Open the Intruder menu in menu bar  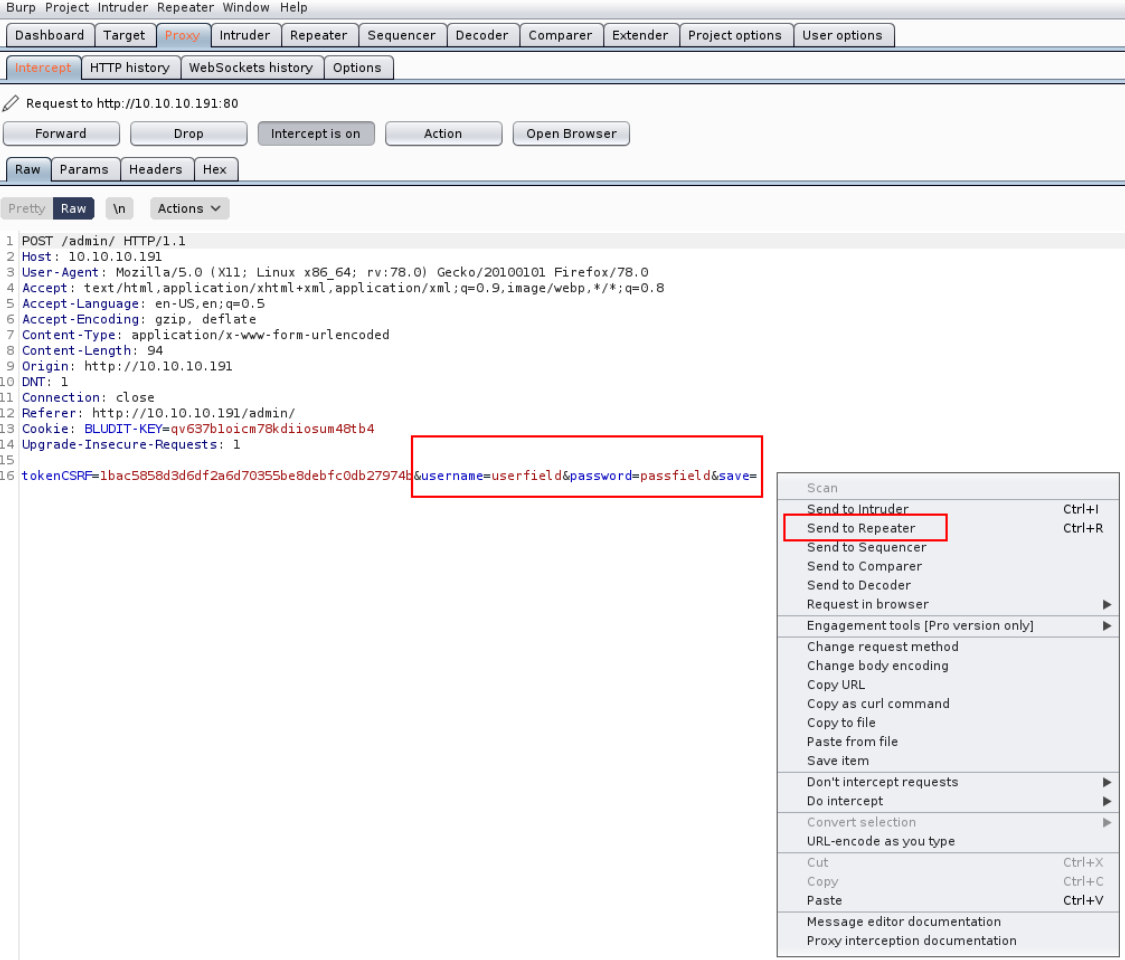click(123, 7)
